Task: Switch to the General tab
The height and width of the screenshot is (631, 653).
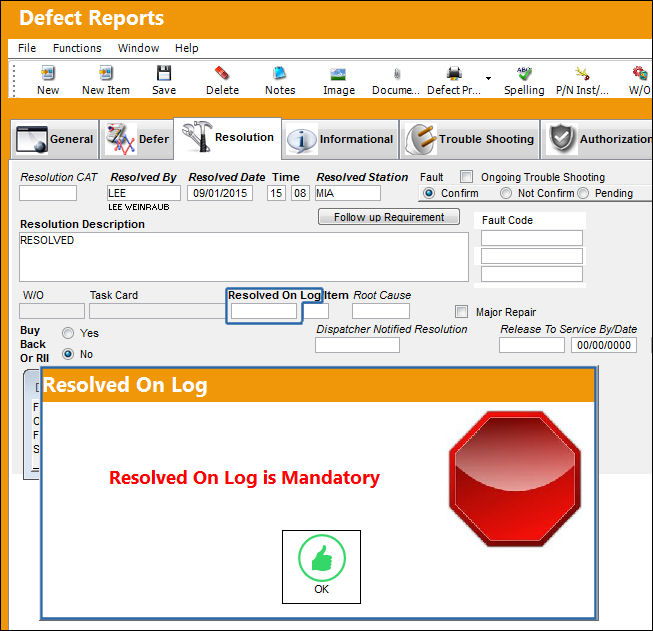Action: click(55, 139)
